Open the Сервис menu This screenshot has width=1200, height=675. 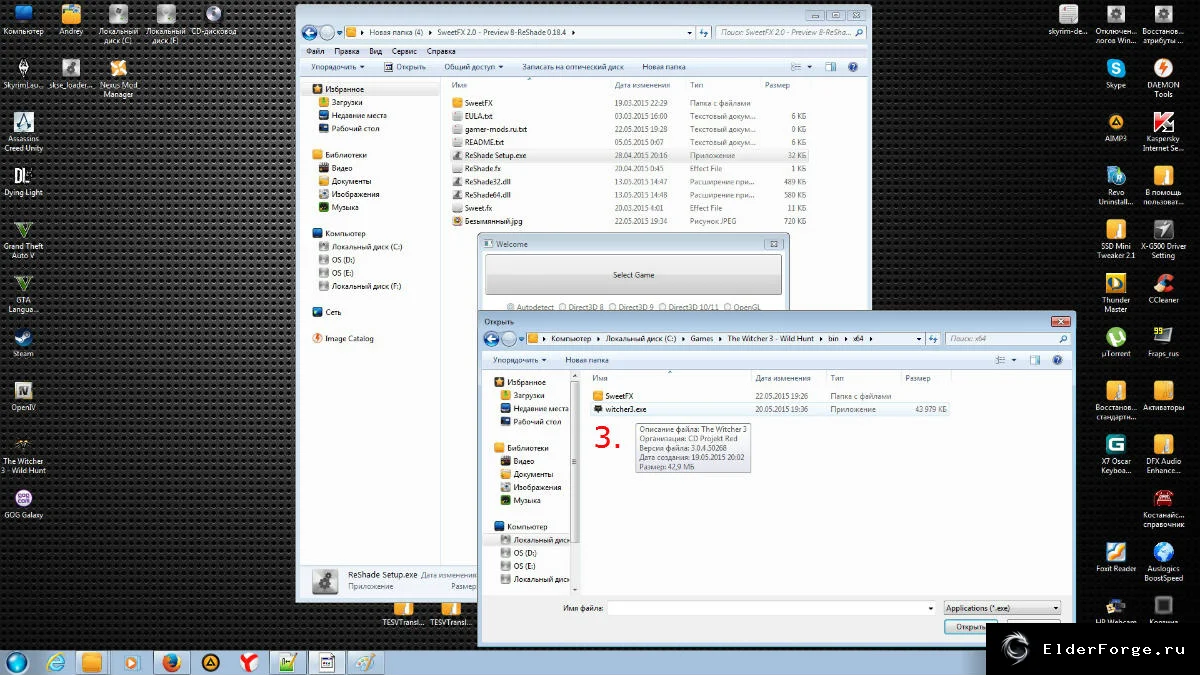(x=405, y=51)
